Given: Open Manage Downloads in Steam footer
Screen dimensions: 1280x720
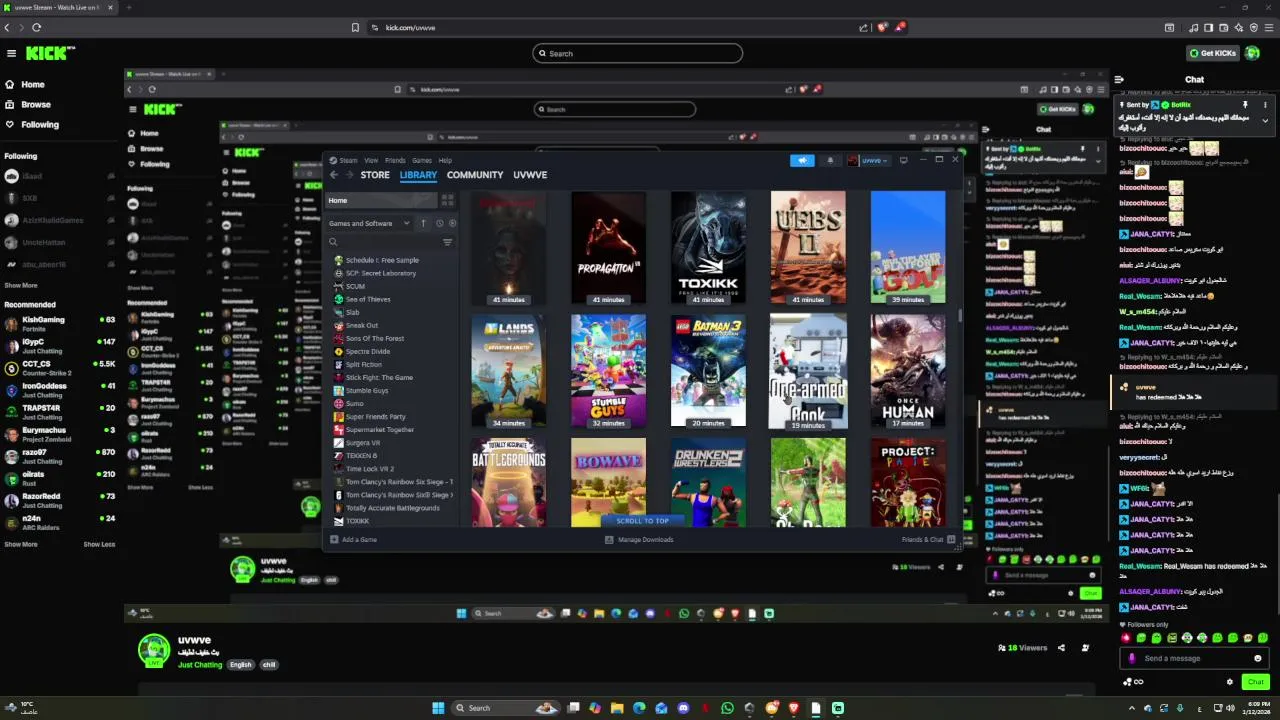Looking at the screenshot, I should (639, 540).
